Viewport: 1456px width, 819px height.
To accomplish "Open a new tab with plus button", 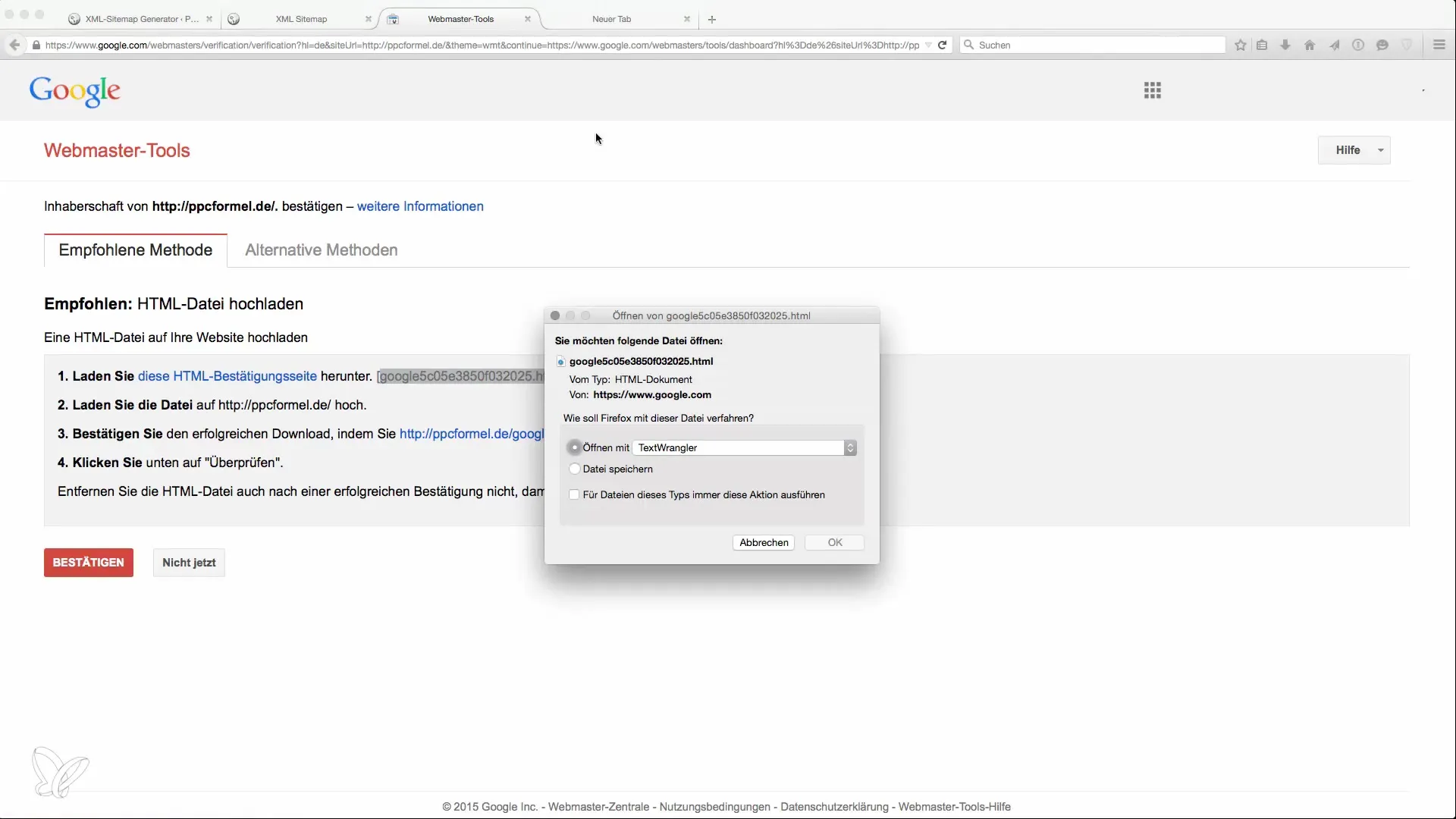I will [711, 19].
